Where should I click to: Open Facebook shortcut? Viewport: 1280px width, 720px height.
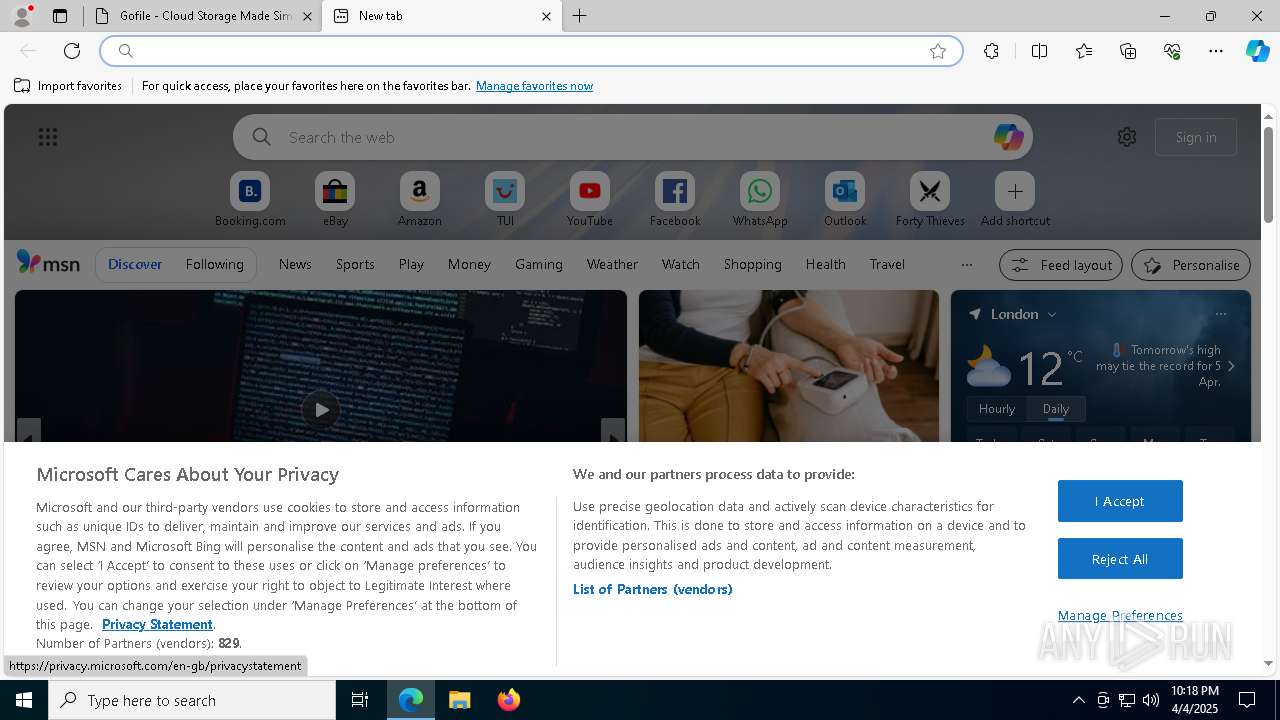675,200
